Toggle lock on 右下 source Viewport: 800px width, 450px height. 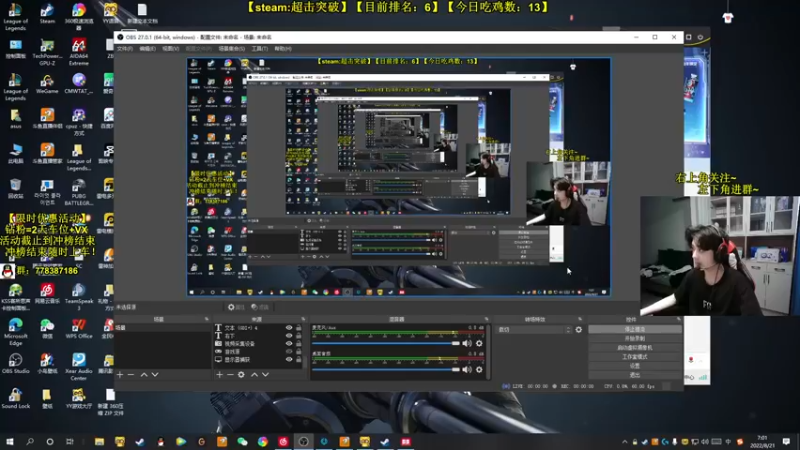click(x=298, y=336)
